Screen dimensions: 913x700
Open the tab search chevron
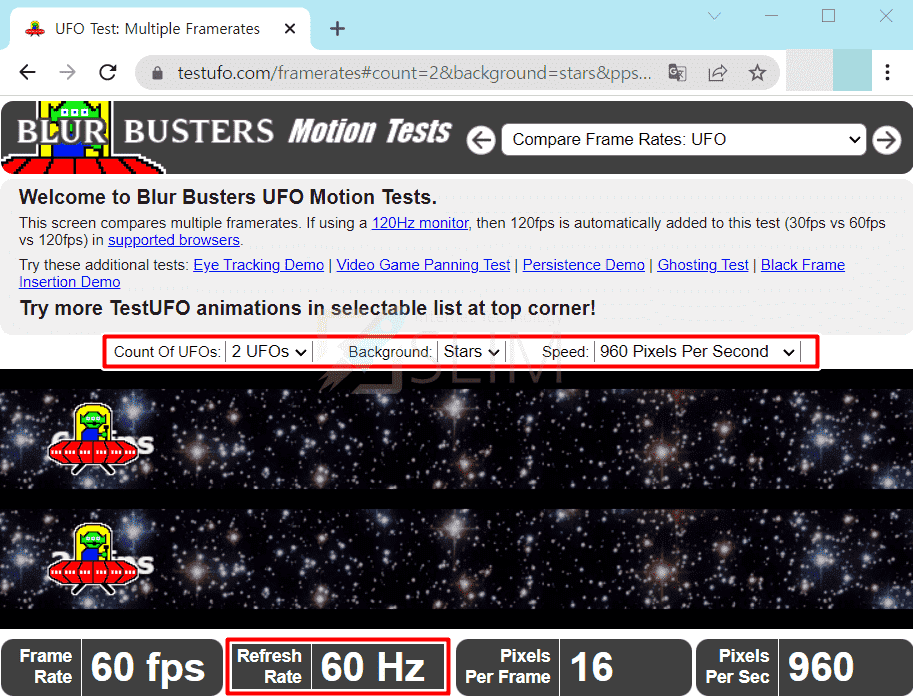[714, 16]
